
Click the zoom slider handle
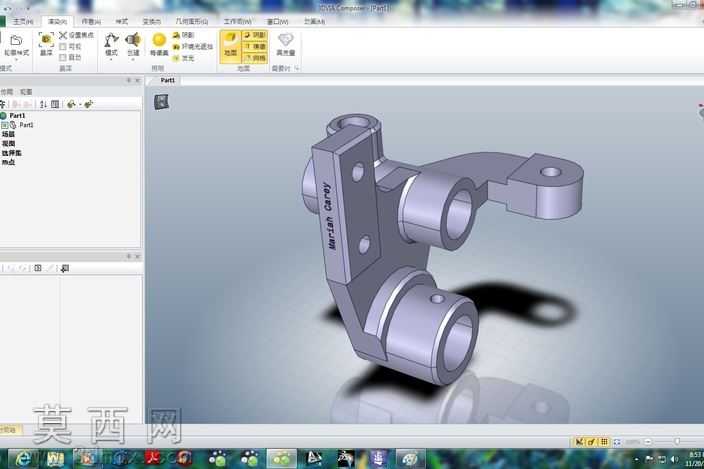pyautogui.click(x=677, y=442)
